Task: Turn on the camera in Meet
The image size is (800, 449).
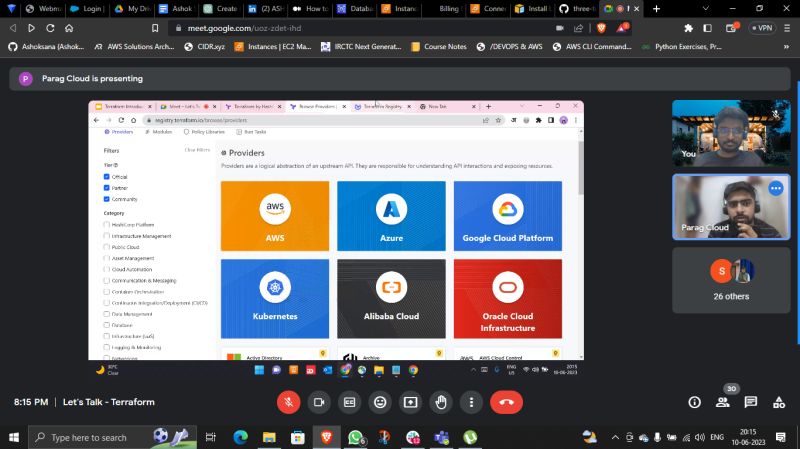Action: coord(319,402)
